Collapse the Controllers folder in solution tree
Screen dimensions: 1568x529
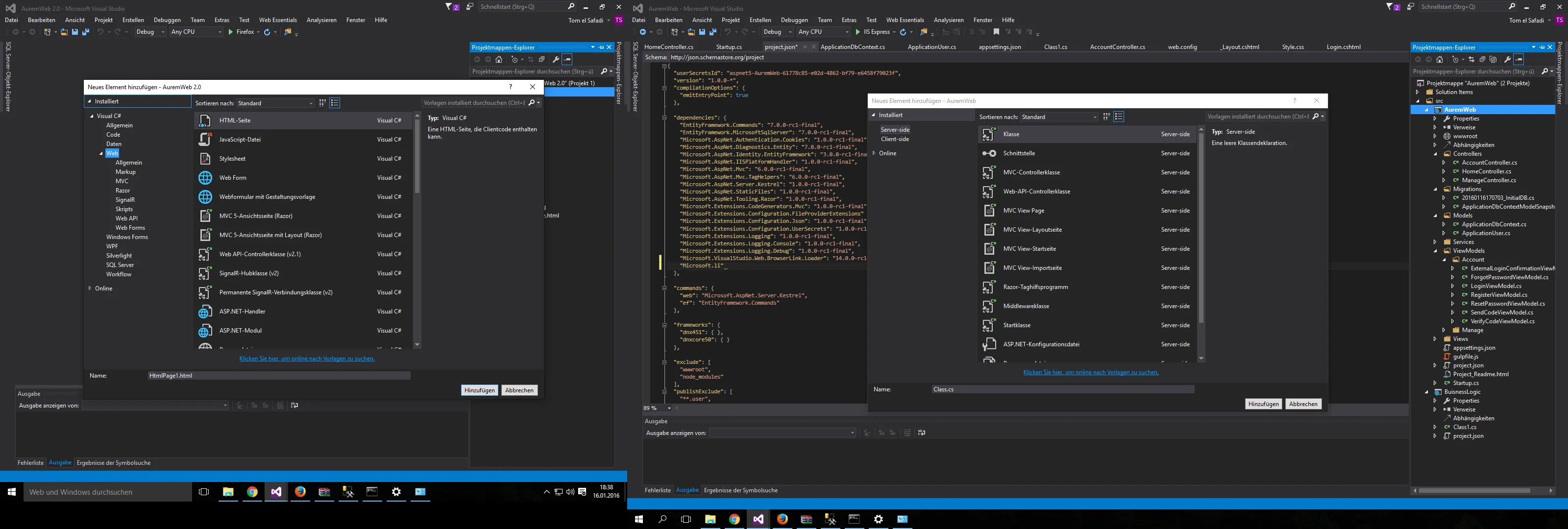click(1435, 154)
